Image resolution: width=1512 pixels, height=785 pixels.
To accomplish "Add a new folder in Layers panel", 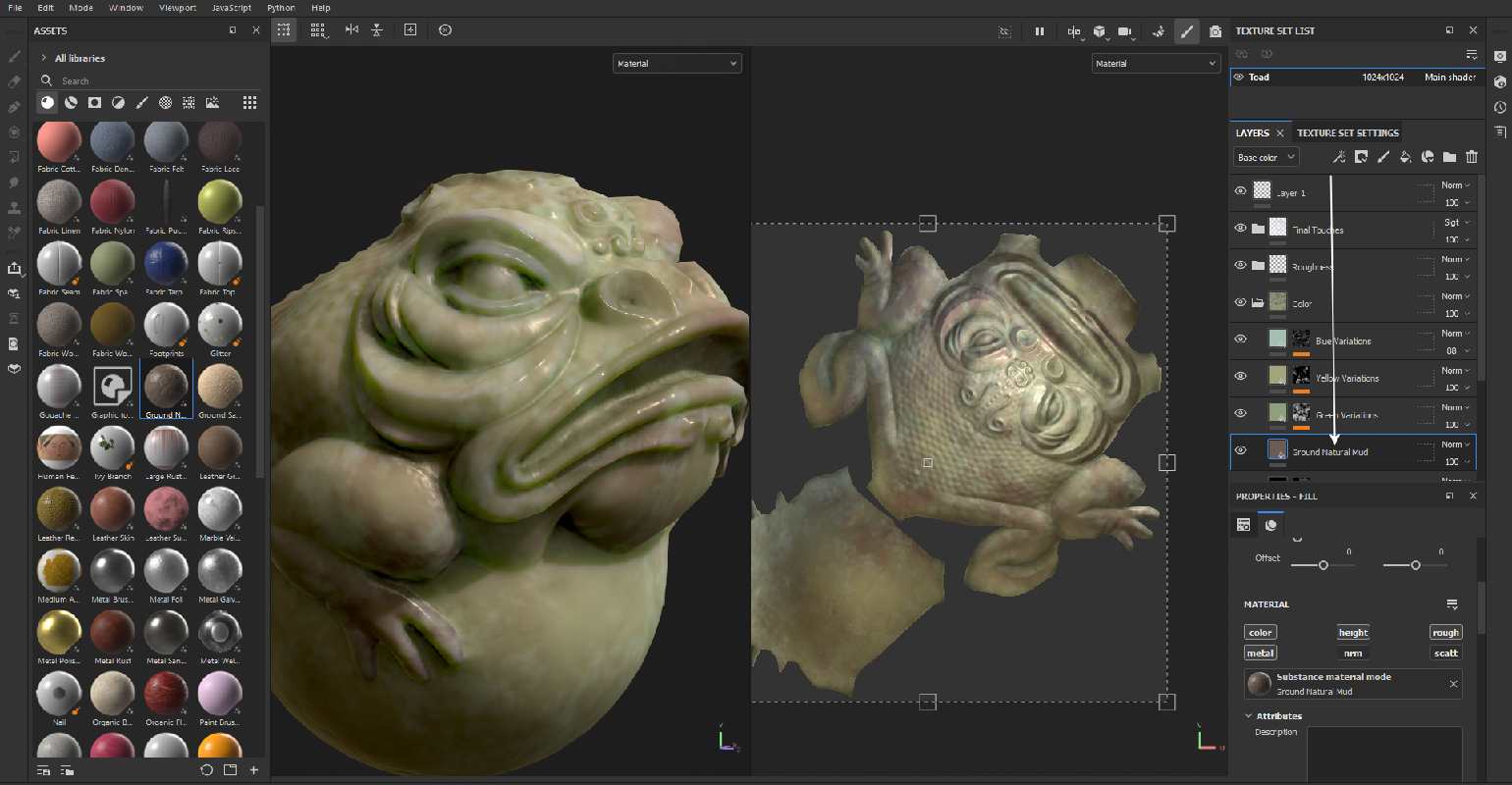I will 1449,157.
